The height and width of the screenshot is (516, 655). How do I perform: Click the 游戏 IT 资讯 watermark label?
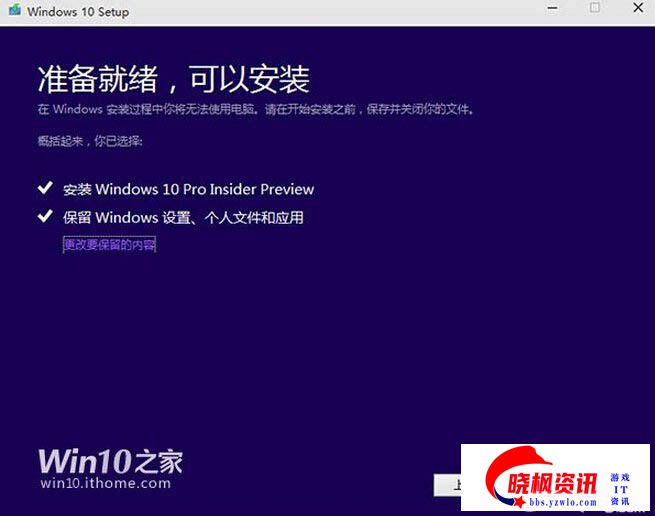pyautogui.click(x=620, y=488)
